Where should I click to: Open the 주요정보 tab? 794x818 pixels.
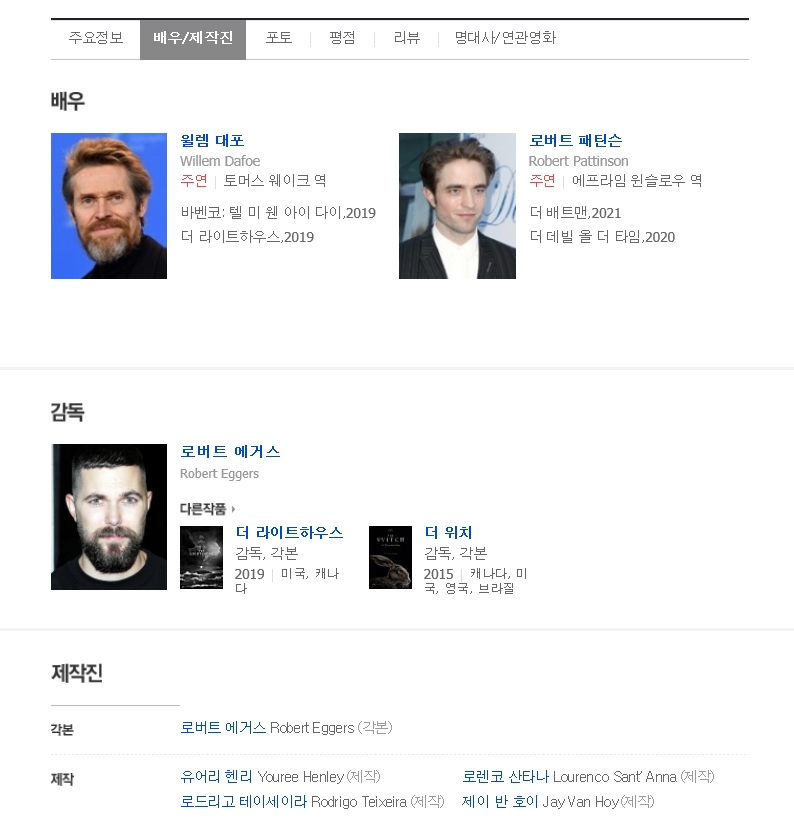tap(95, 38)
